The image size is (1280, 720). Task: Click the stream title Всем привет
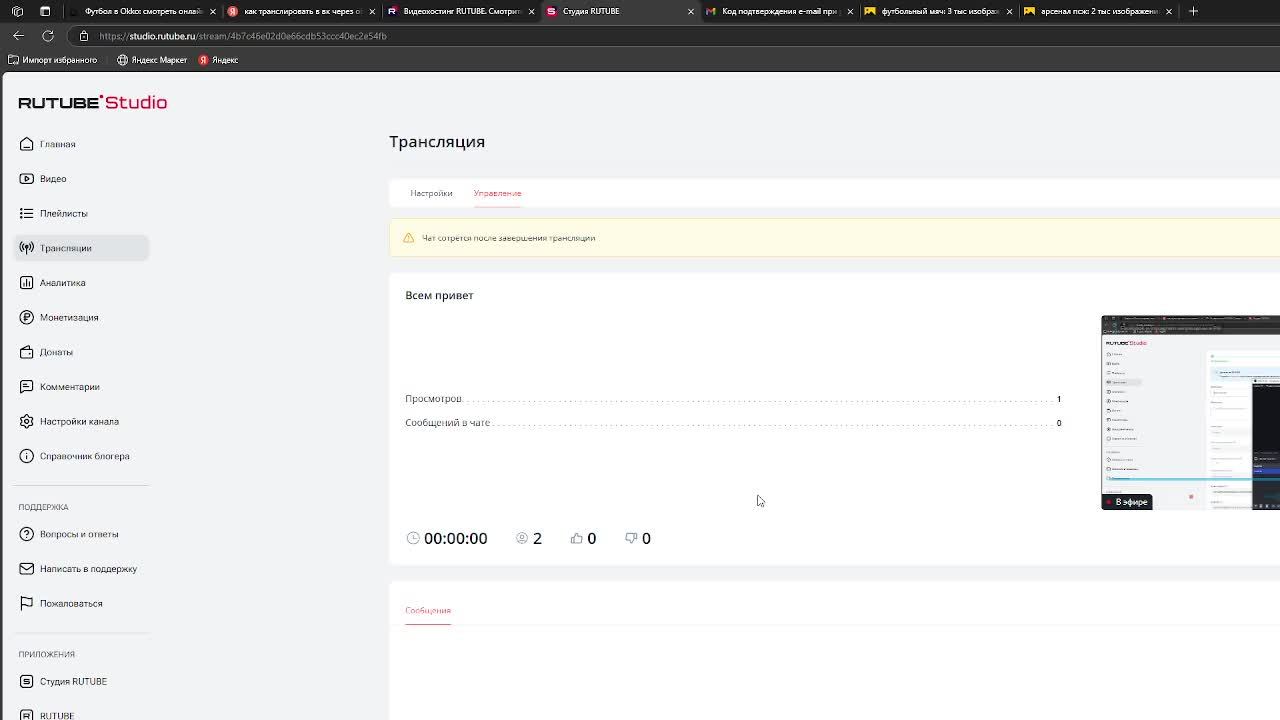(x=439, y=295)
